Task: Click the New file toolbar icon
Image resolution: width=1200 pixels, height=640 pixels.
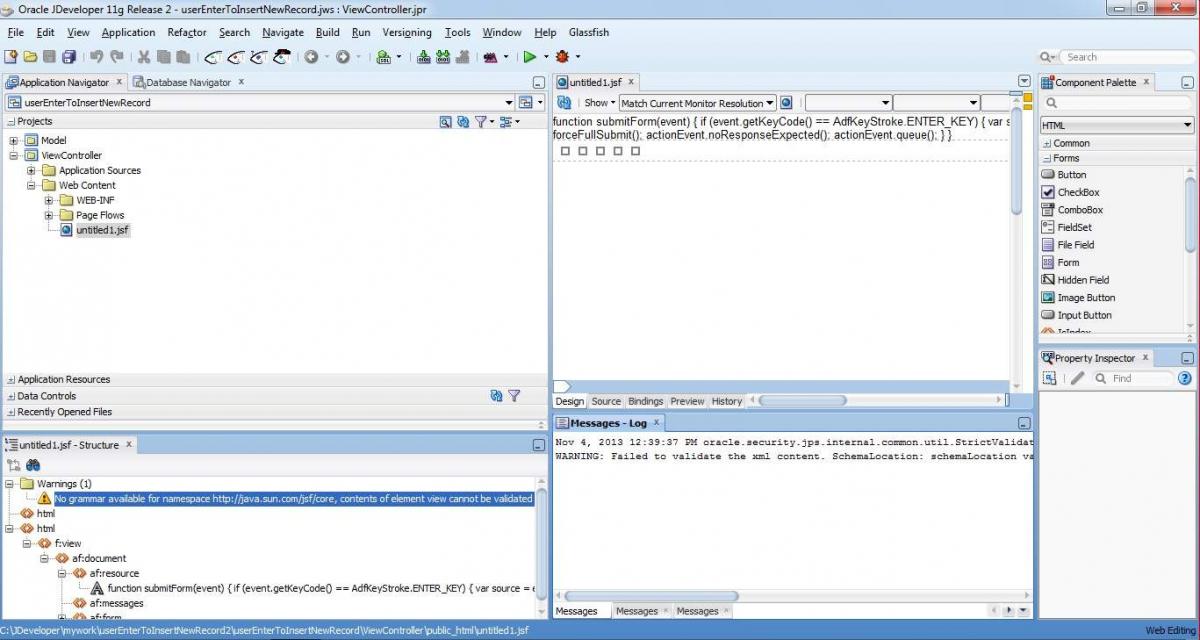Action: (11, 57)
